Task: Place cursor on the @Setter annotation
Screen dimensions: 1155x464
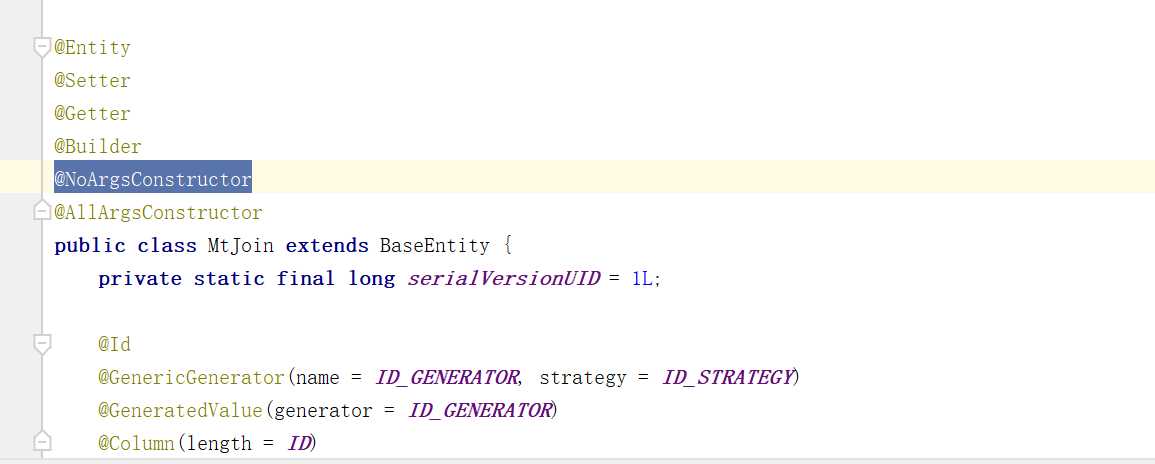Action: coord(92,81)
